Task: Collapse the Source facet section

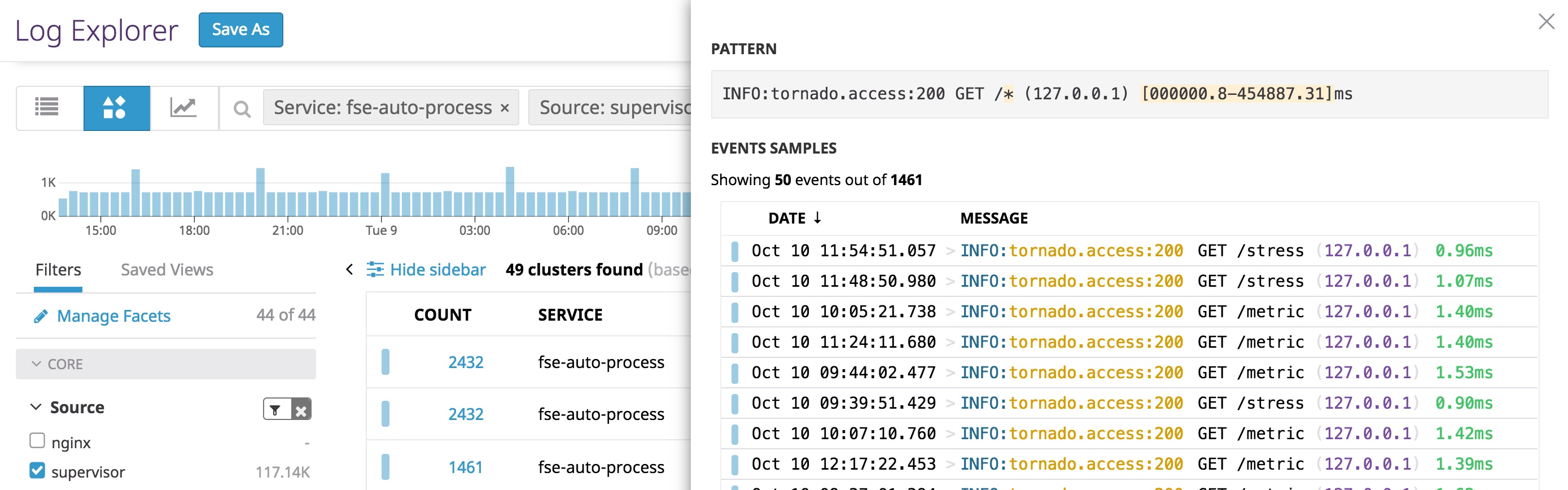Action: [x=36, y=406]
